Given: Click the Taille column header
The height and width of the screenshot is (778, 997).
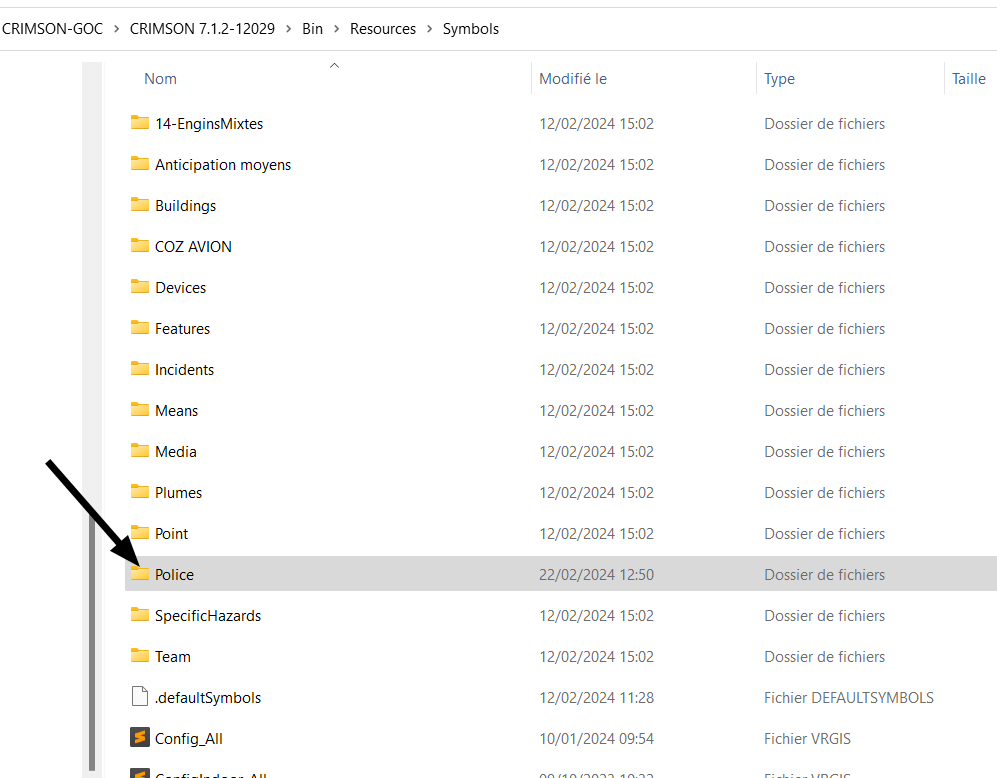Looking at the screenshot, I should (968, 79).
